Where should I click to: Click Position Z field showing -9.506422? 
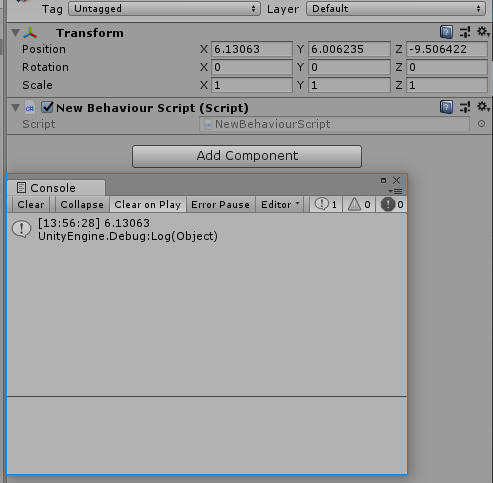coord(447,49)
